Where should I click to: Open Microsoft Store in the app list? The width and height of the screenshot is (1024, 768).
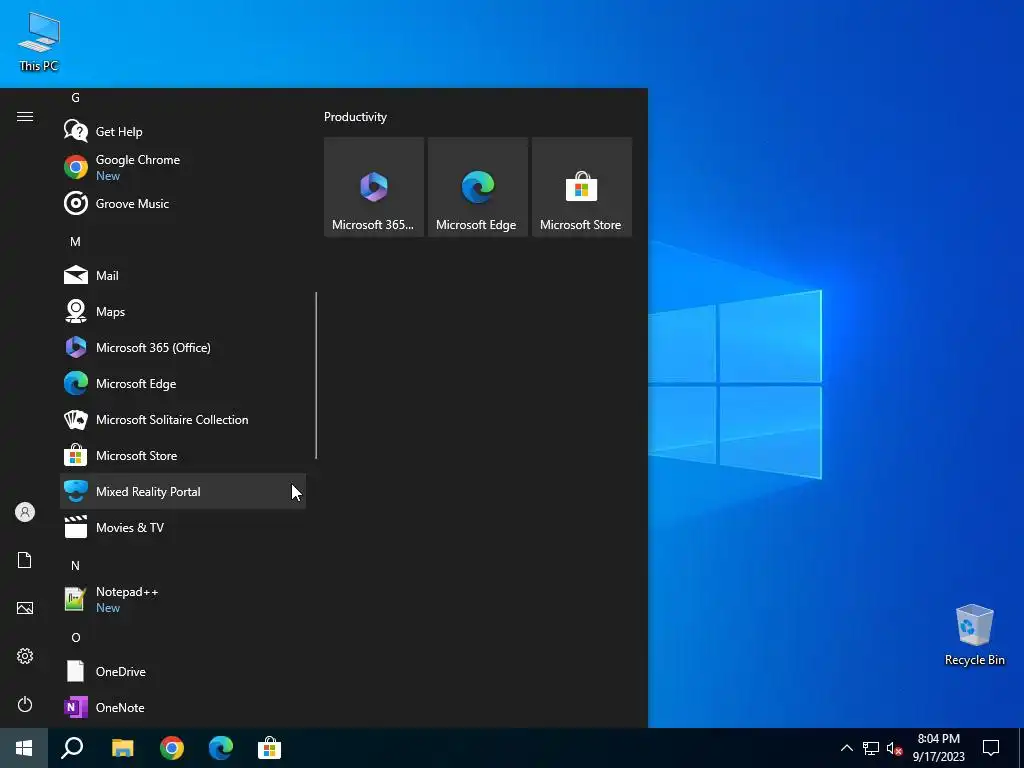tap(183, 455)
